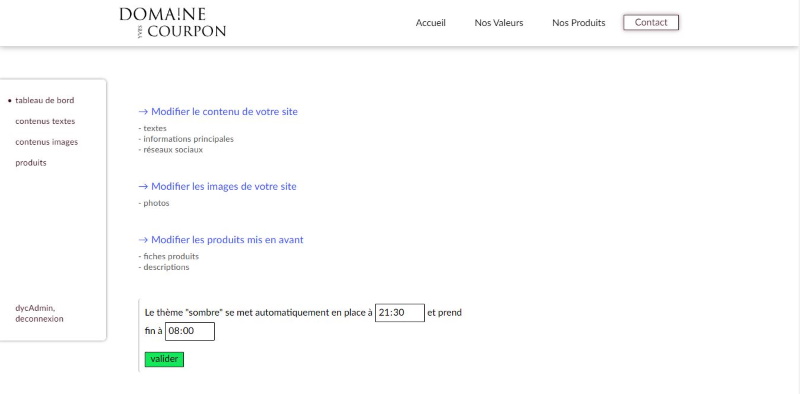The width and height of the screenshot is (800, 394).
Task: Open the Nos Valeurs menu item
Action: [x=498, y=23]
